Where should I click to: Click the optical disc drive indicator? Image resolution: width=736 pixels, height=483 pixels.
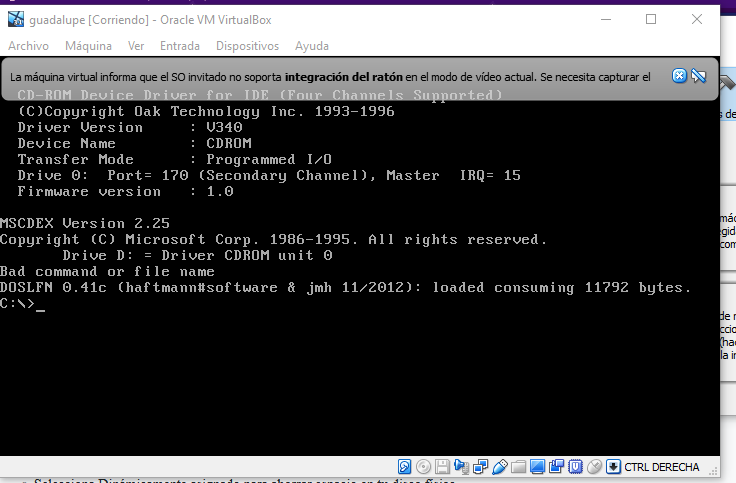pos(423,466)
